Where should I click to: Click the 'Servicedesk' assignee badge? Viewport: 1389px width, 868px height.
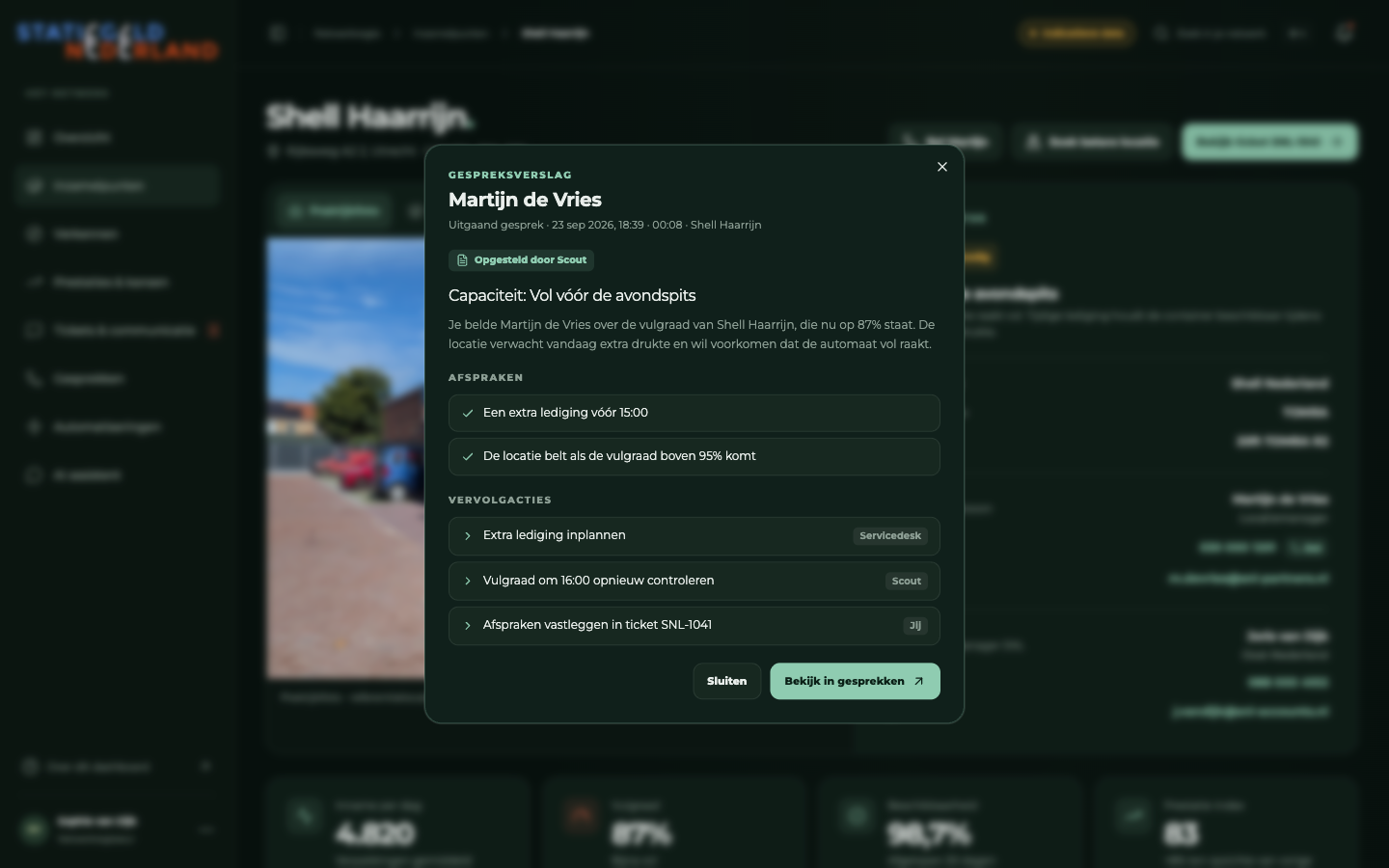890,536
